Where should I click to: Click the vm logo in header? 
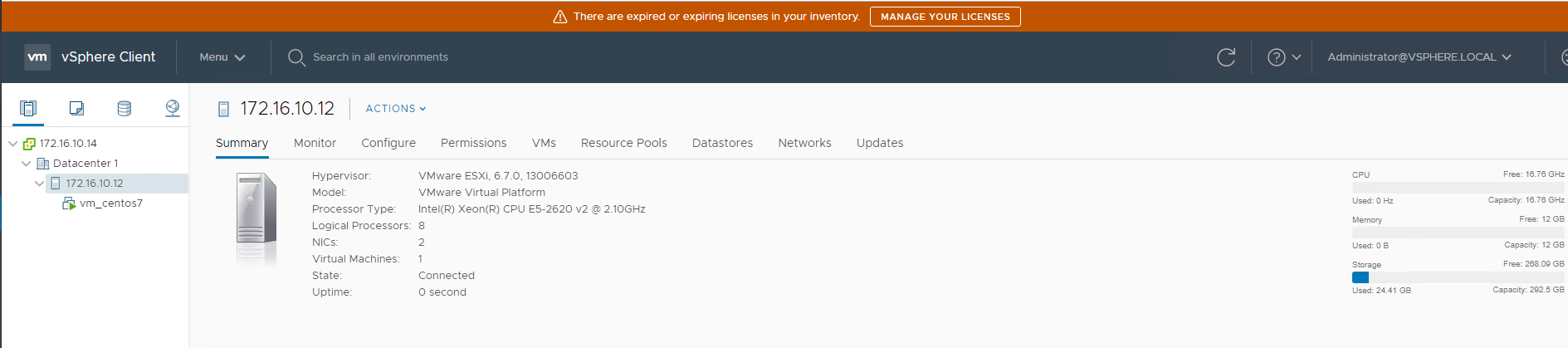pos(37,56)
